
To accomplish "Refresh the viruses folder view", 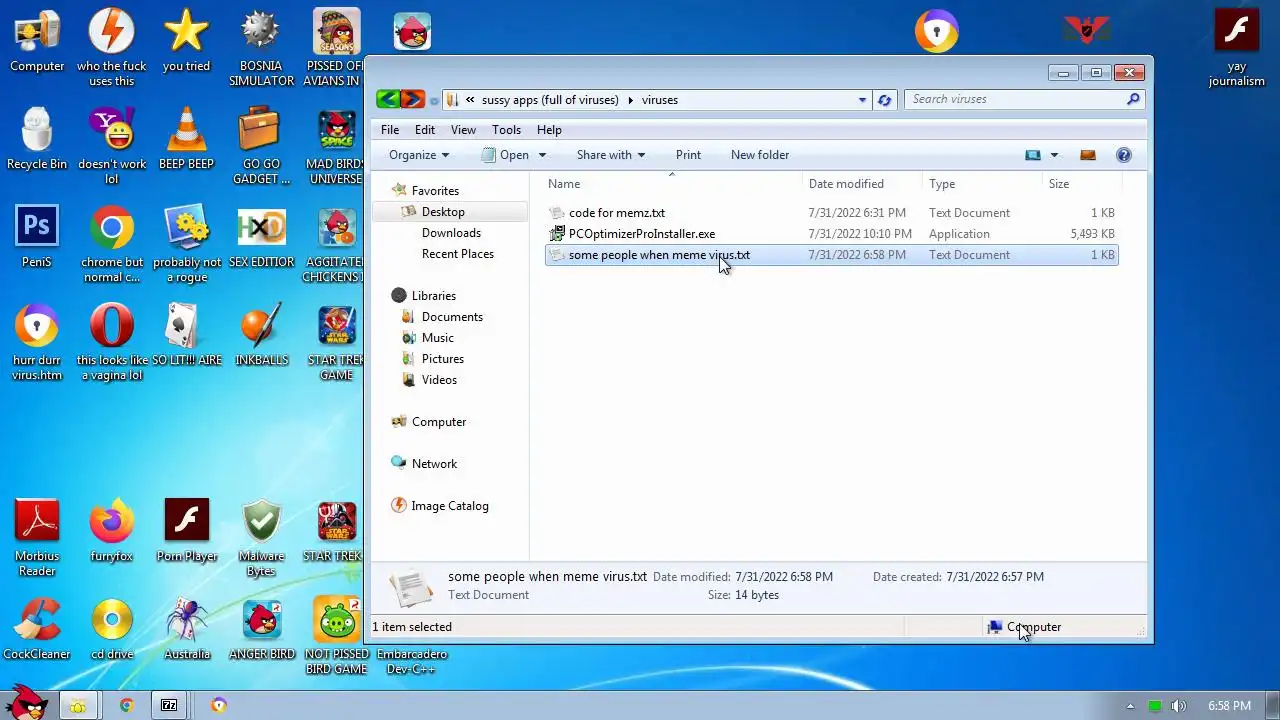I will tap(884, 100).
